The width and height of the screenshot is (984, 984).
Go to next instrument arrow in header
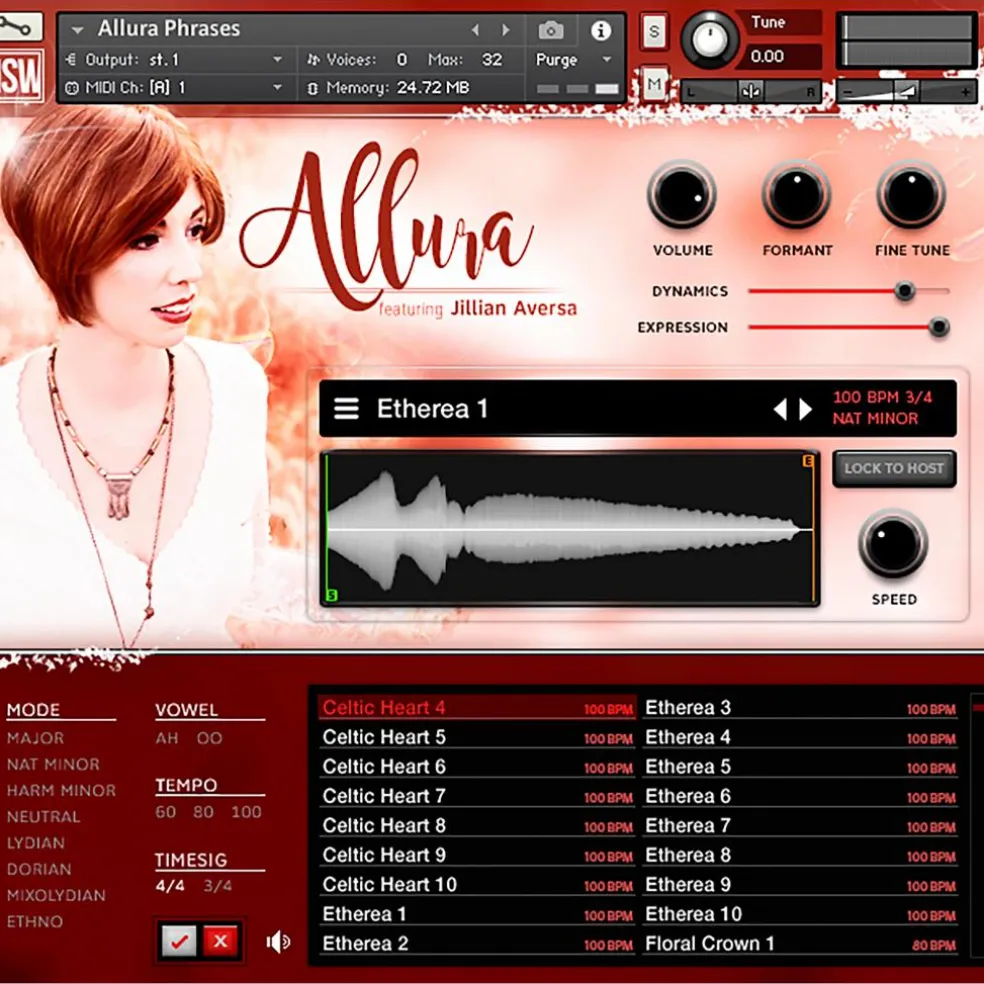click(x=505, y=29)
